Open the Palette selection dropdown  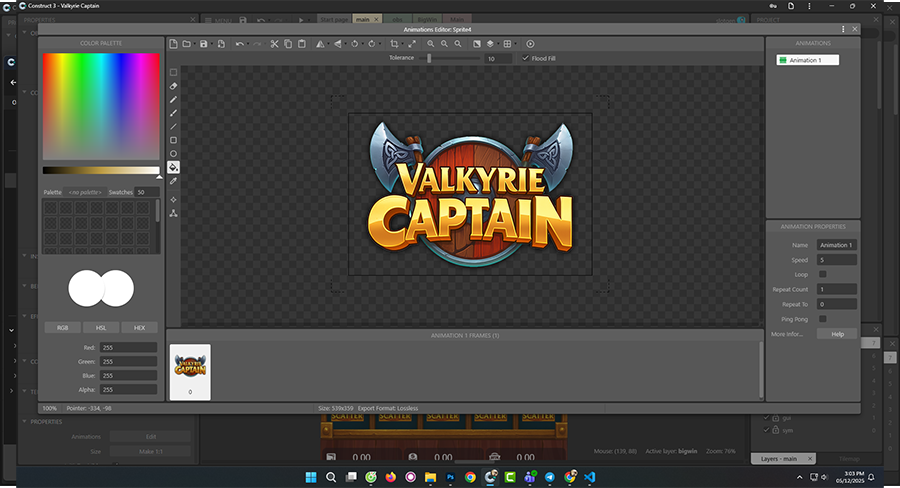(x=86, y=192)
